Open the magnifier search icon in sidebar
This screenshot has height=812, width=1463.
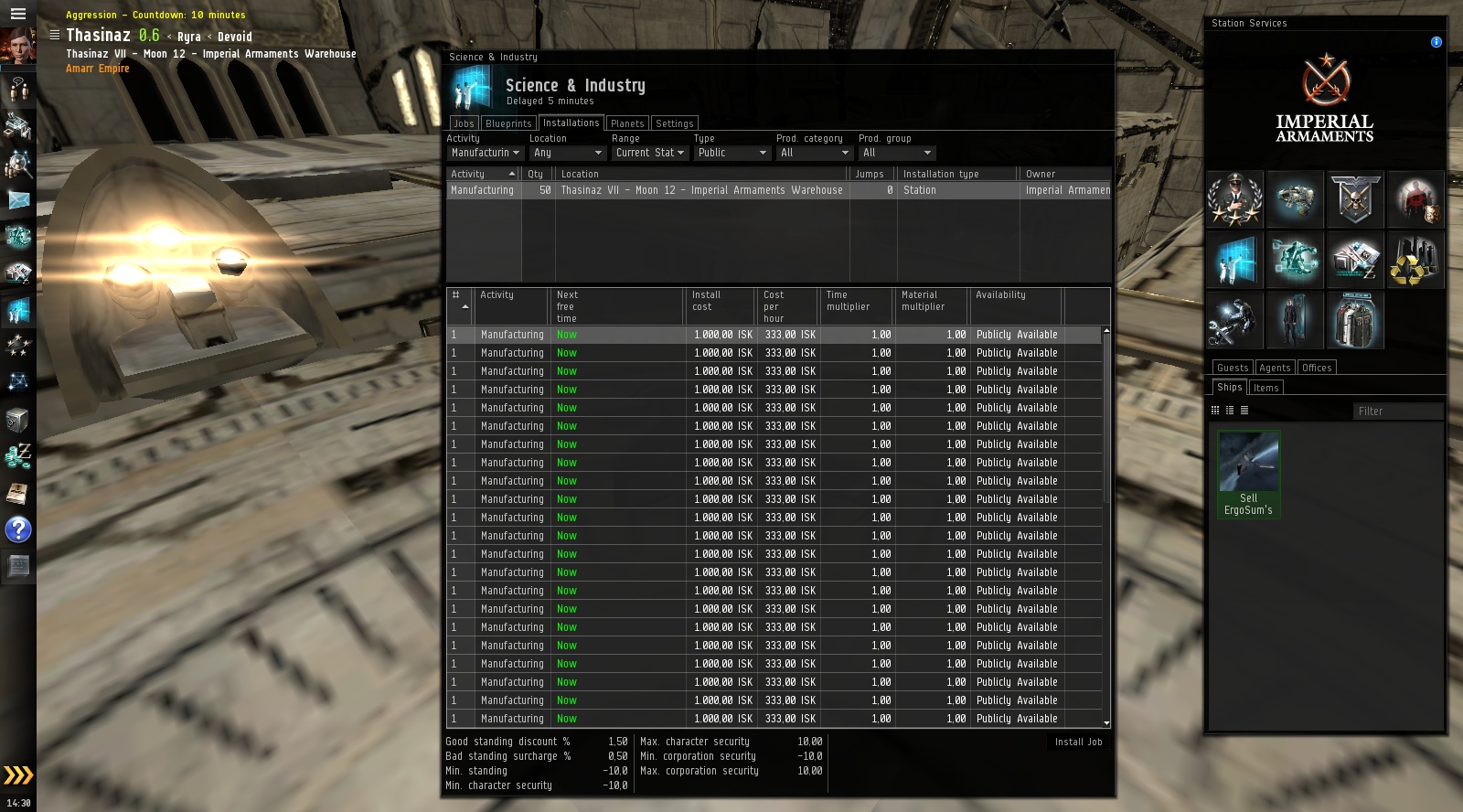(18, 163)
